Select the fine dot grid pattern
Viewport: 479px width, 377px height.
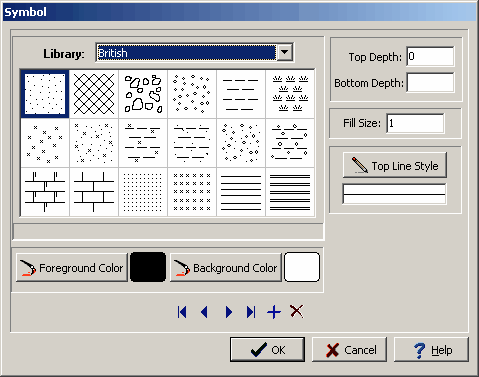coord(143,192)
